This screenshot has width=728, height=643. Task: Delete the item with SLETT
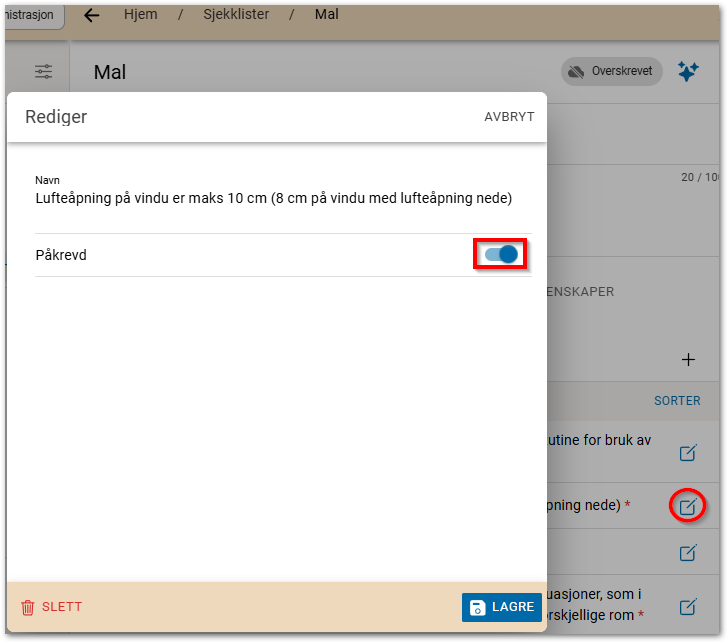[52, 607]
